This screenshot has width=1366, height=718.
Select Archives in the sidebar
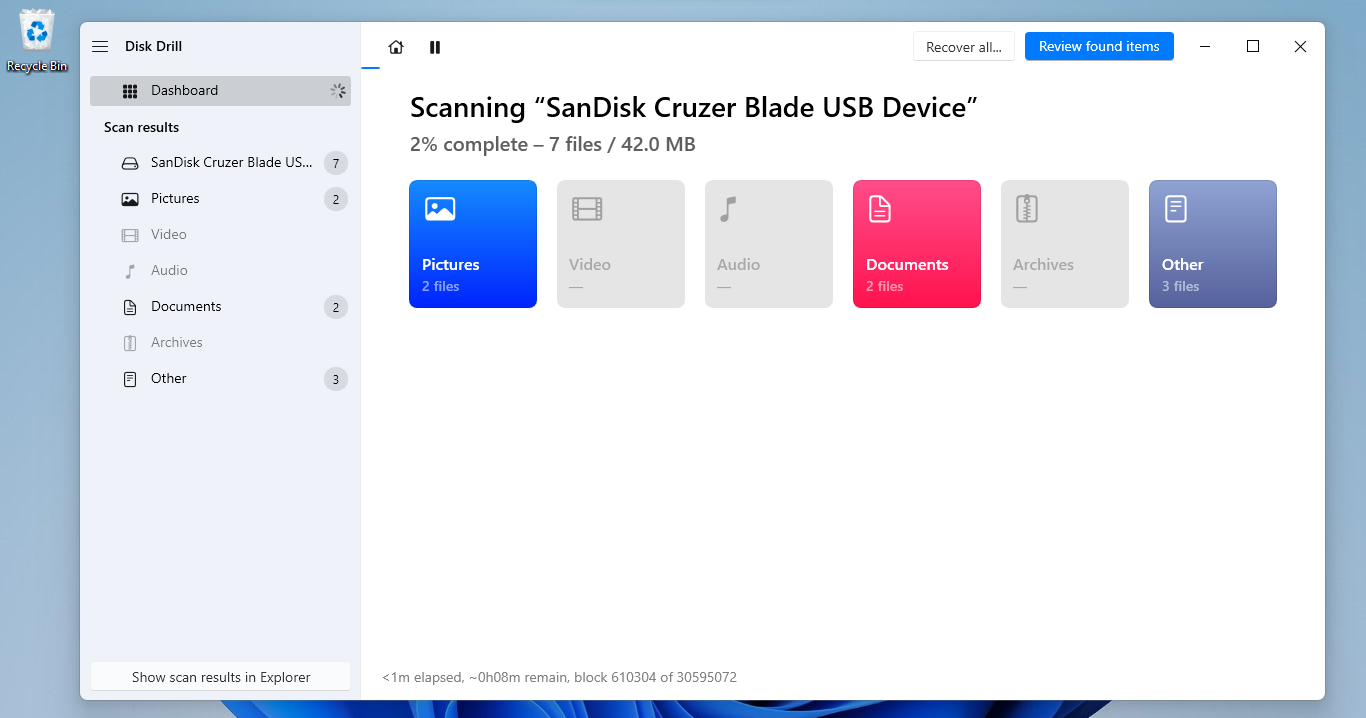[220, 343]
